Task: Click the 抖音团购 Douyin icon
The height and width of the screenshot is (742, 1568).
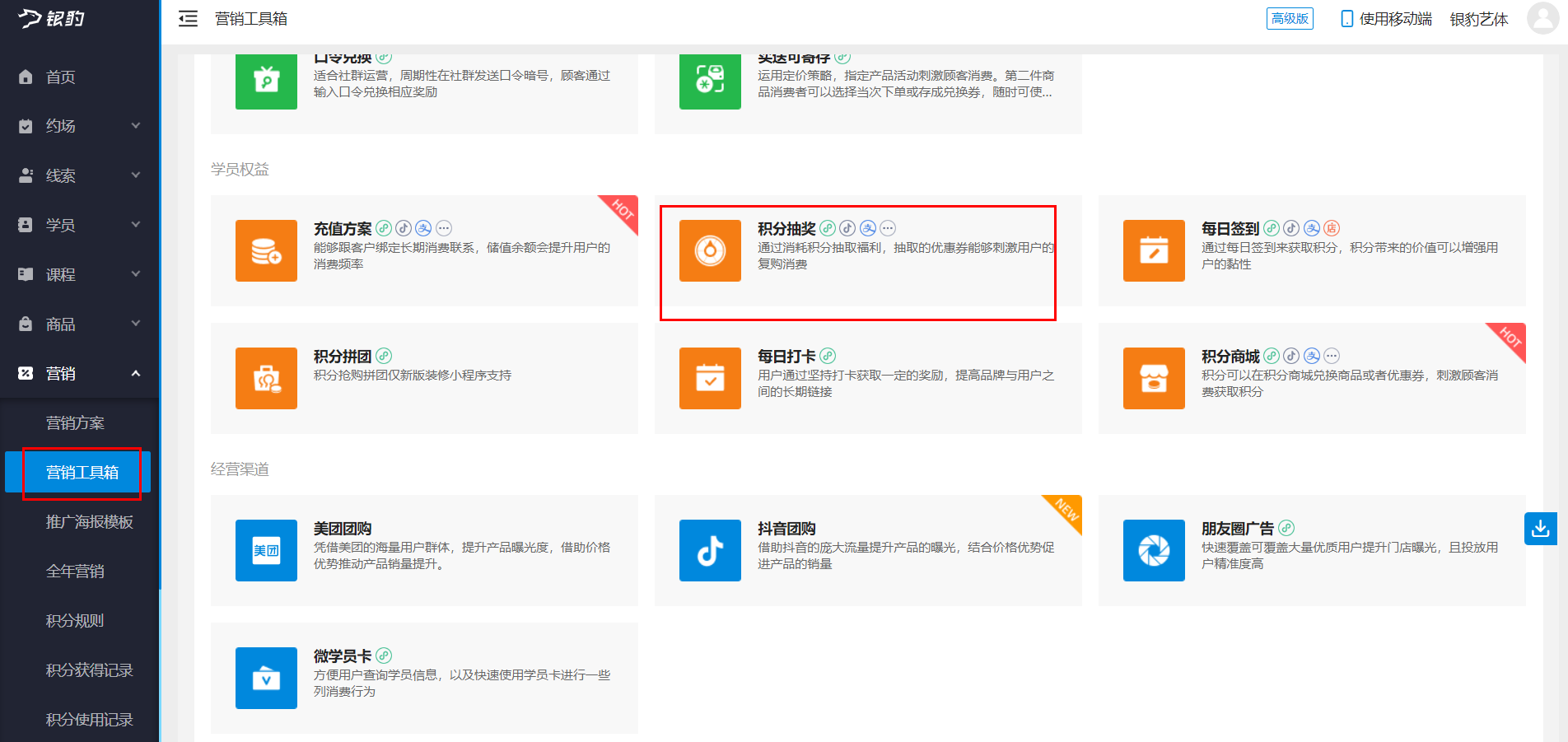Action: (710, 551)
